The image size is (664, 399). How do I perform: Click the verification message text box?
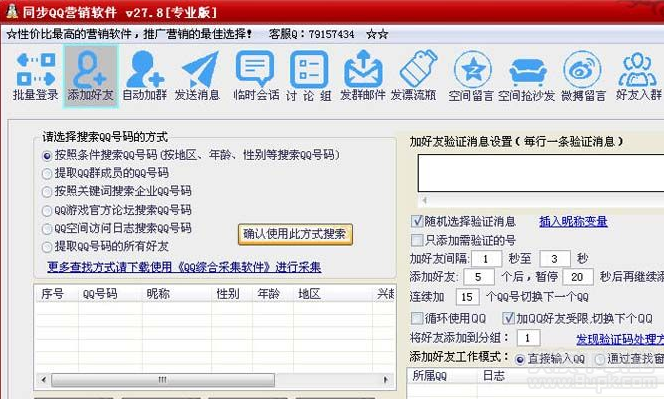coord(541,173)
